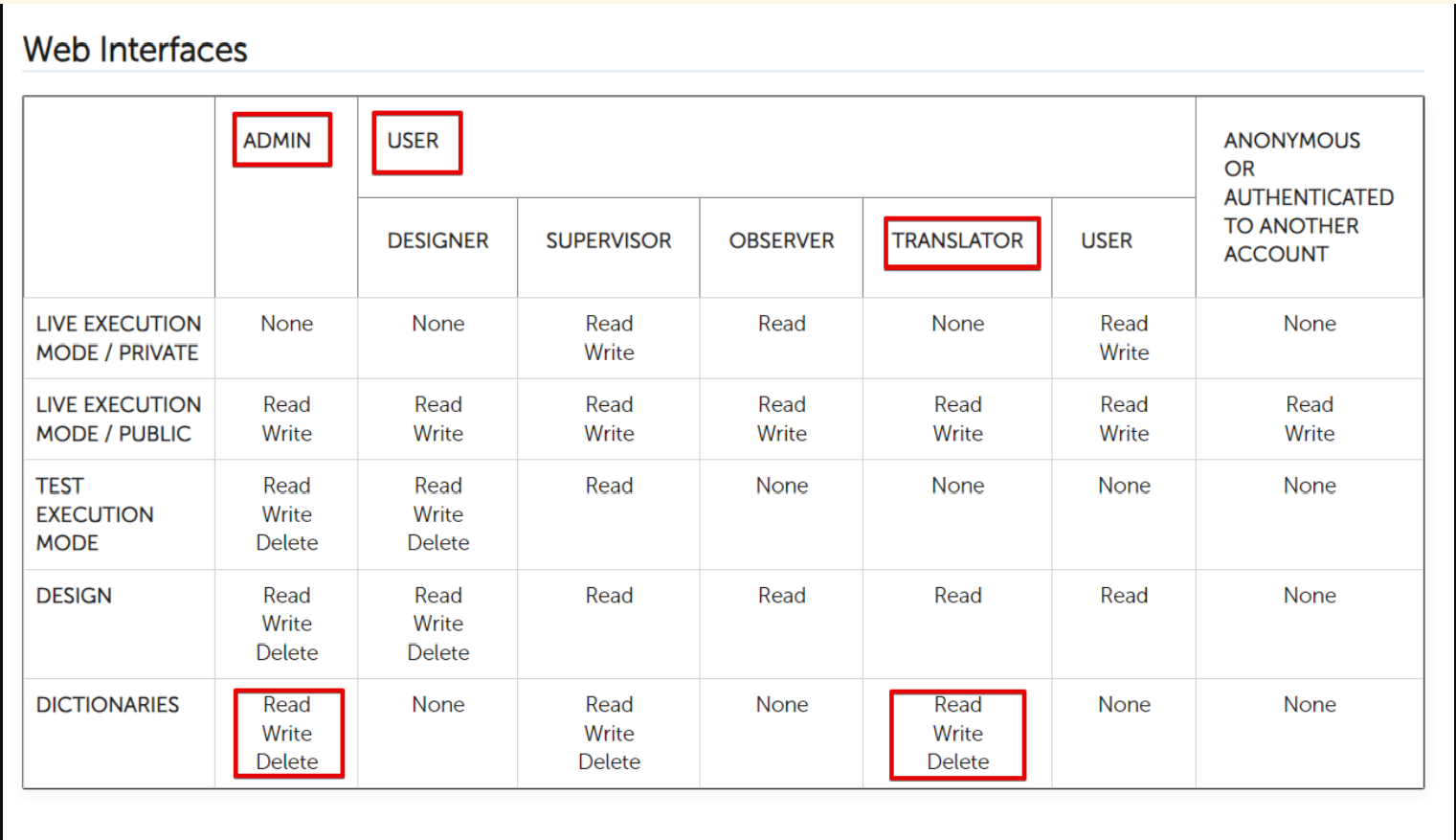Image resolution: width=1456 pixels, height=840 pixels.
Task: Click the DESIGN row label
Action: pos(74,596)
